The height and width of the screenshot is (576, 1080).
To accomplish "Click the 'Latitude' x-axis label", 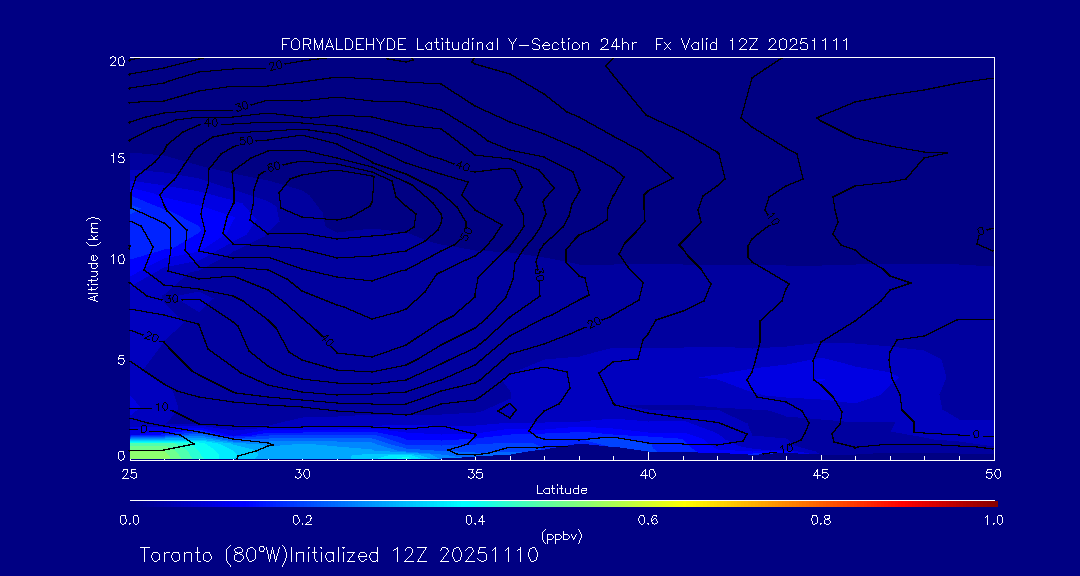I will [x=561, y=490].
